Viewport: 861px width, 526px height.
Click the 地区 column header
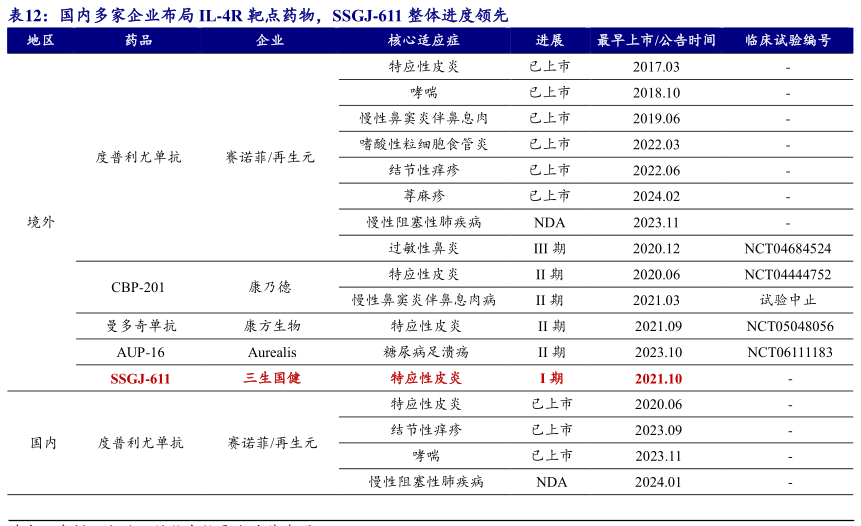[x=40, y=40]
